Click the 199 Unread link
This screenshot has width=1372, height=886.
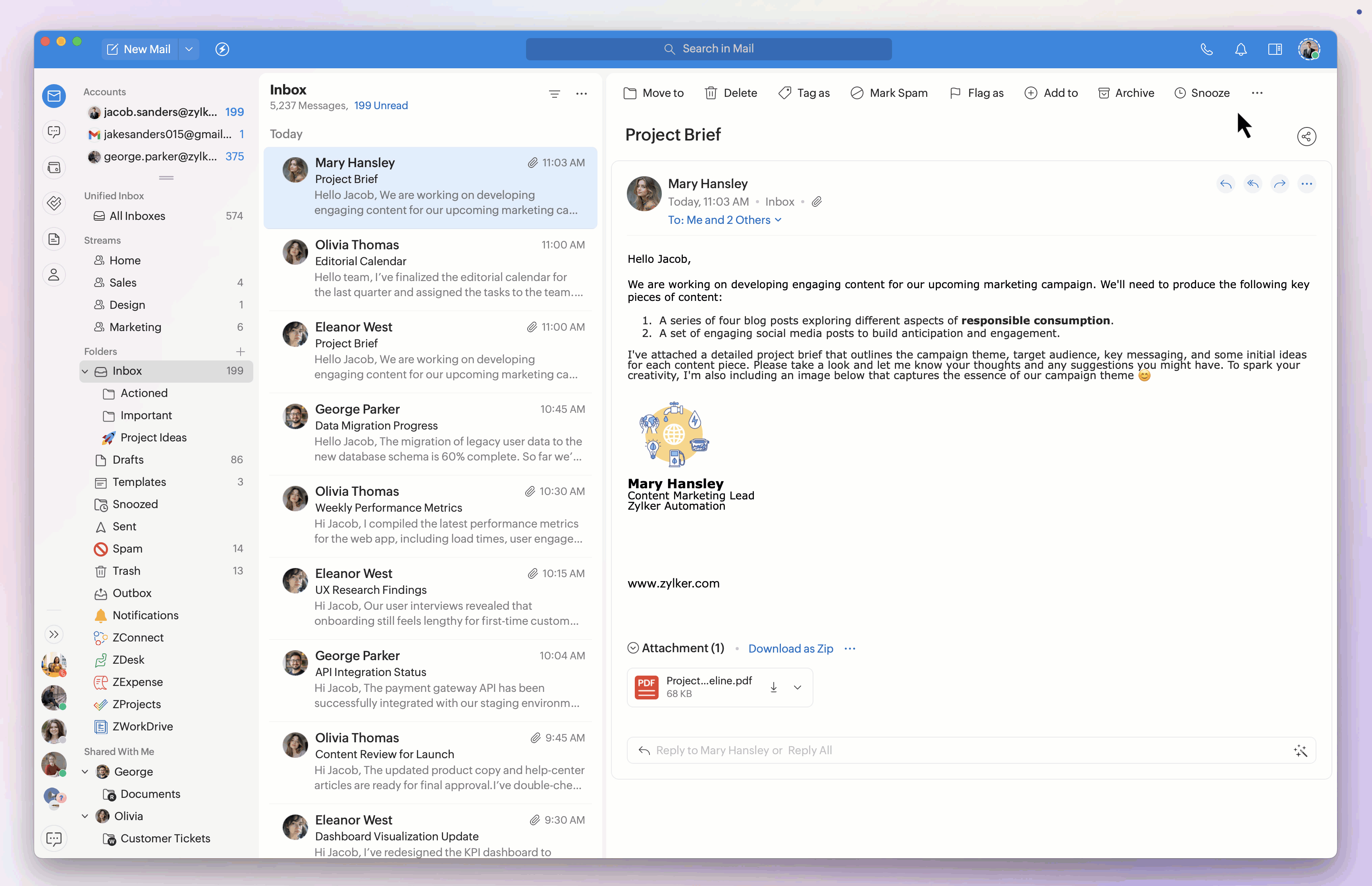381,105
